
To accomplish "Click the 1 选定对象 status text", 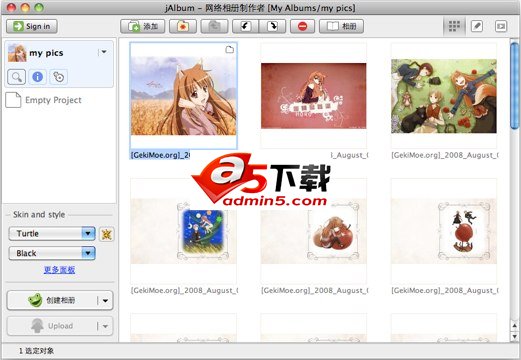I will 36,351.
